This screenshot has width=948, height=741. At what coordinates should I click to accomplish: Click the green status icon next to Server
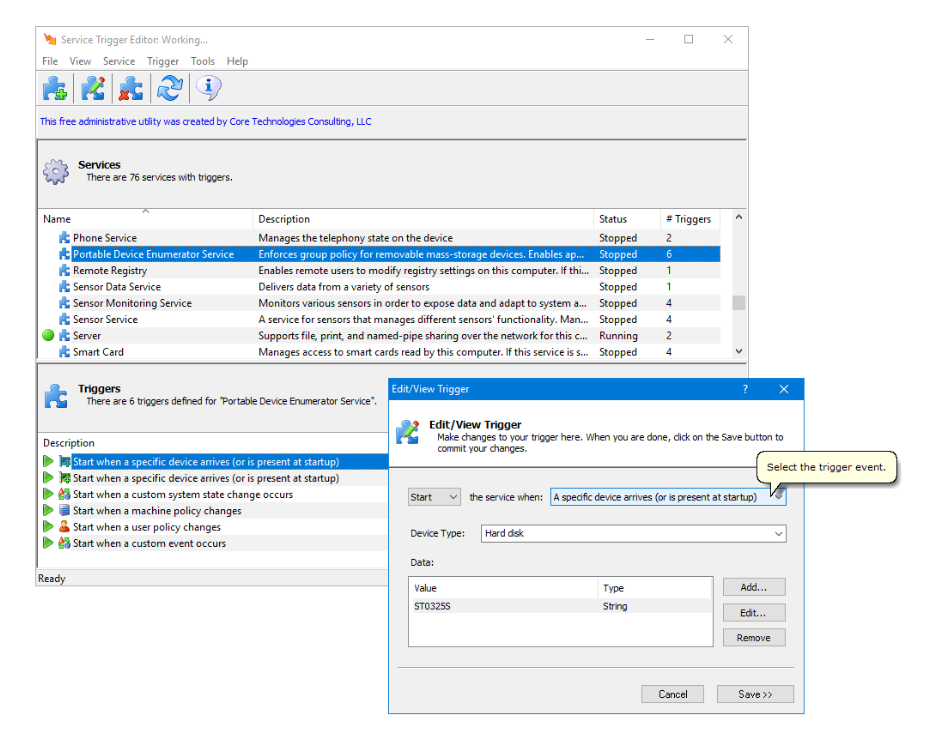coord(46,335)
